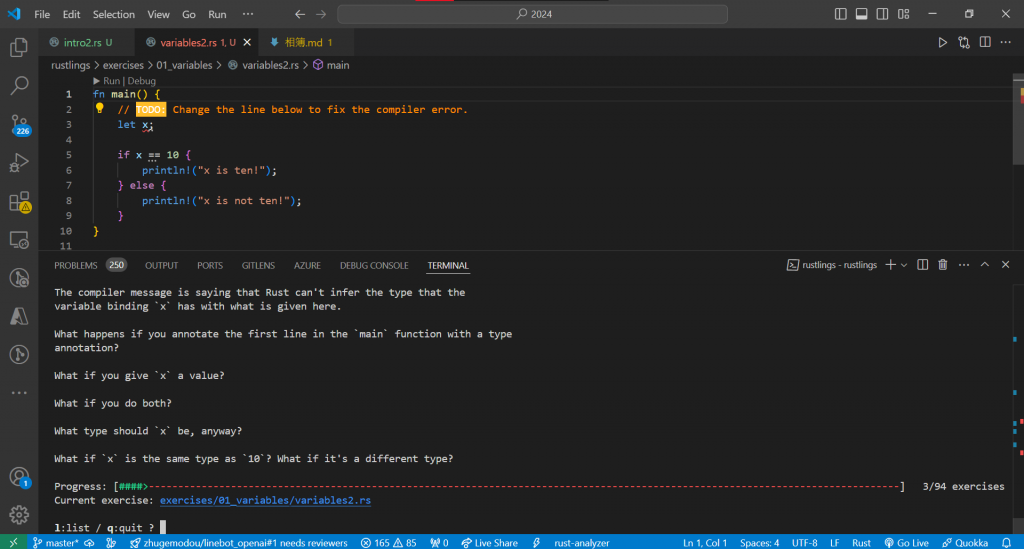Toggle Go Live server
Viewport: 1024px width, 549px height.
pos(906,542)
